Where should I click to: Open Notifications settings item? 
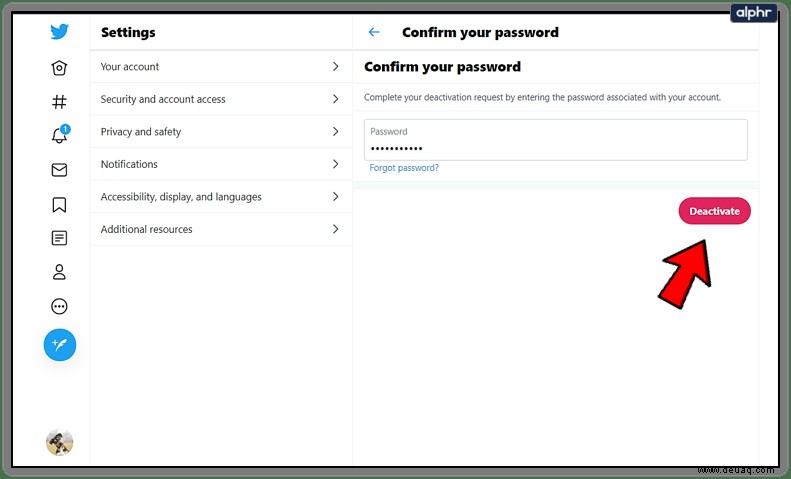pyautogui.click(x=221, y=164)
